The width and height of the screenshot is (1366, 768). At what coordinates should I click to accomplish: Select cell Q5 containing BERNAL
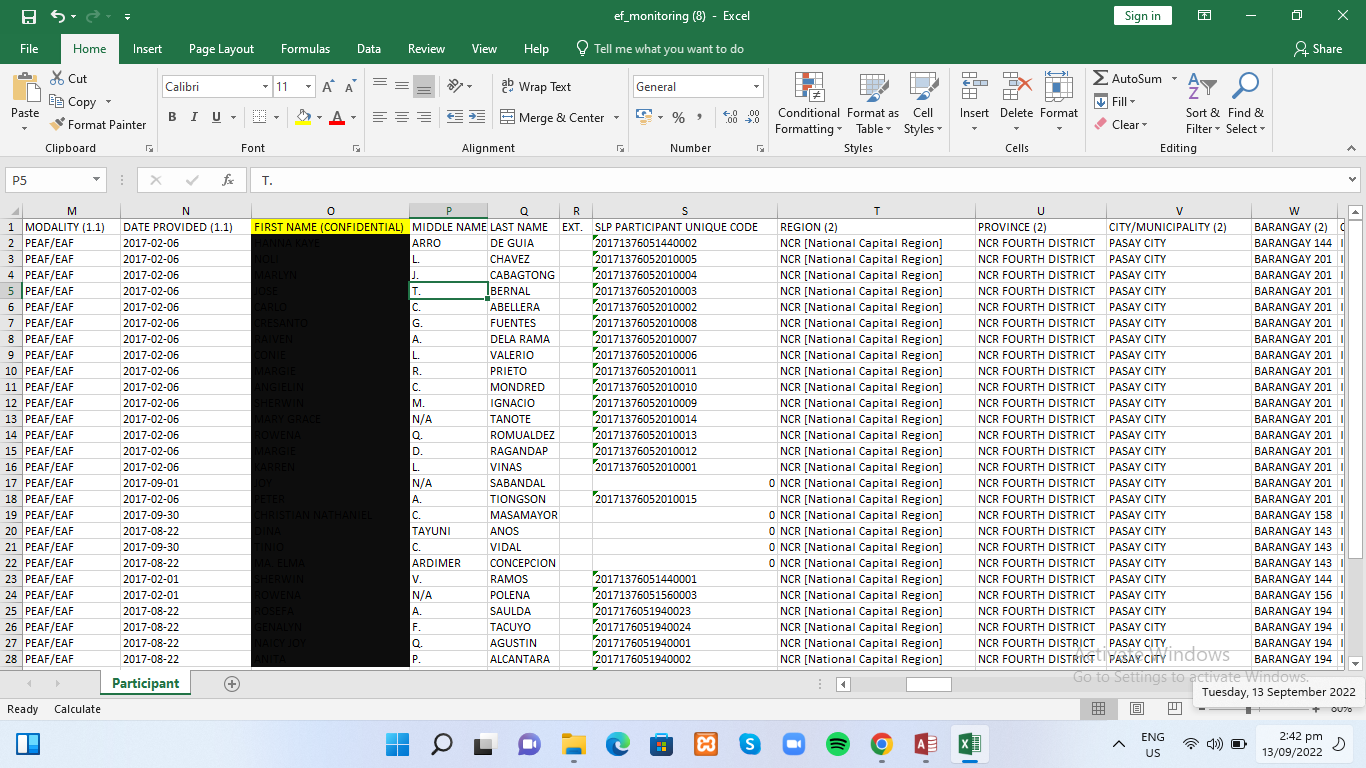pyautogui.click(x=523, y=291)
